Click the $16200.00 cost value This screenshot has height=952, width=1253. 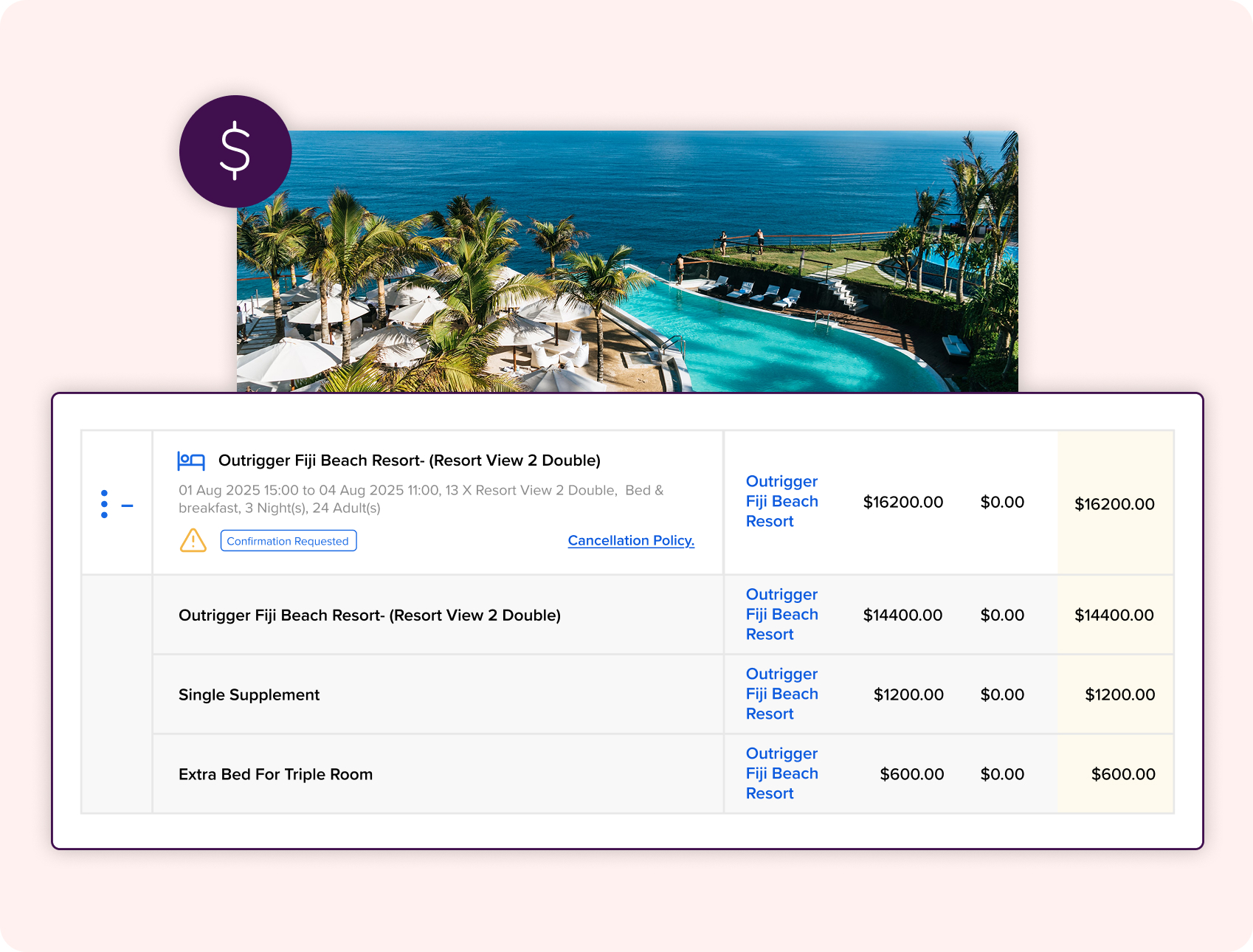click(x=903, y=502)
